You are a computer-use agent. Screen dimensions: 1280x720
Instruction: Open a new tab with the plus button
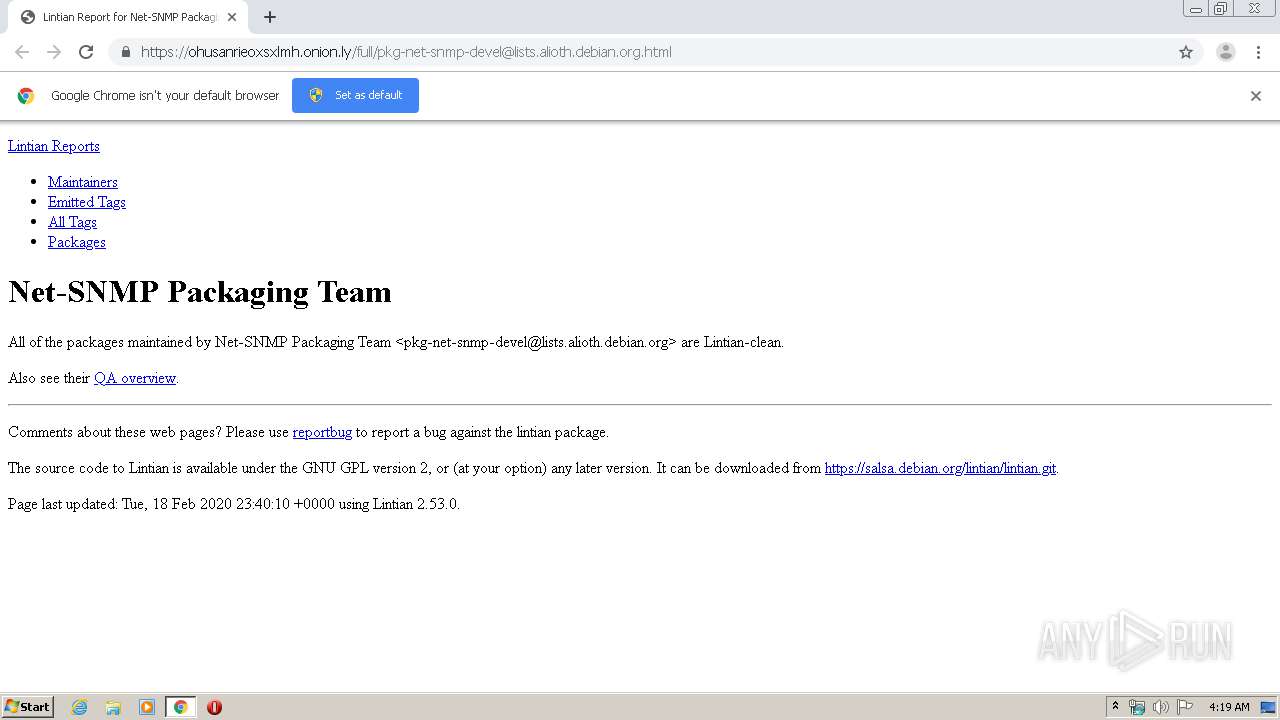point(270,17)
